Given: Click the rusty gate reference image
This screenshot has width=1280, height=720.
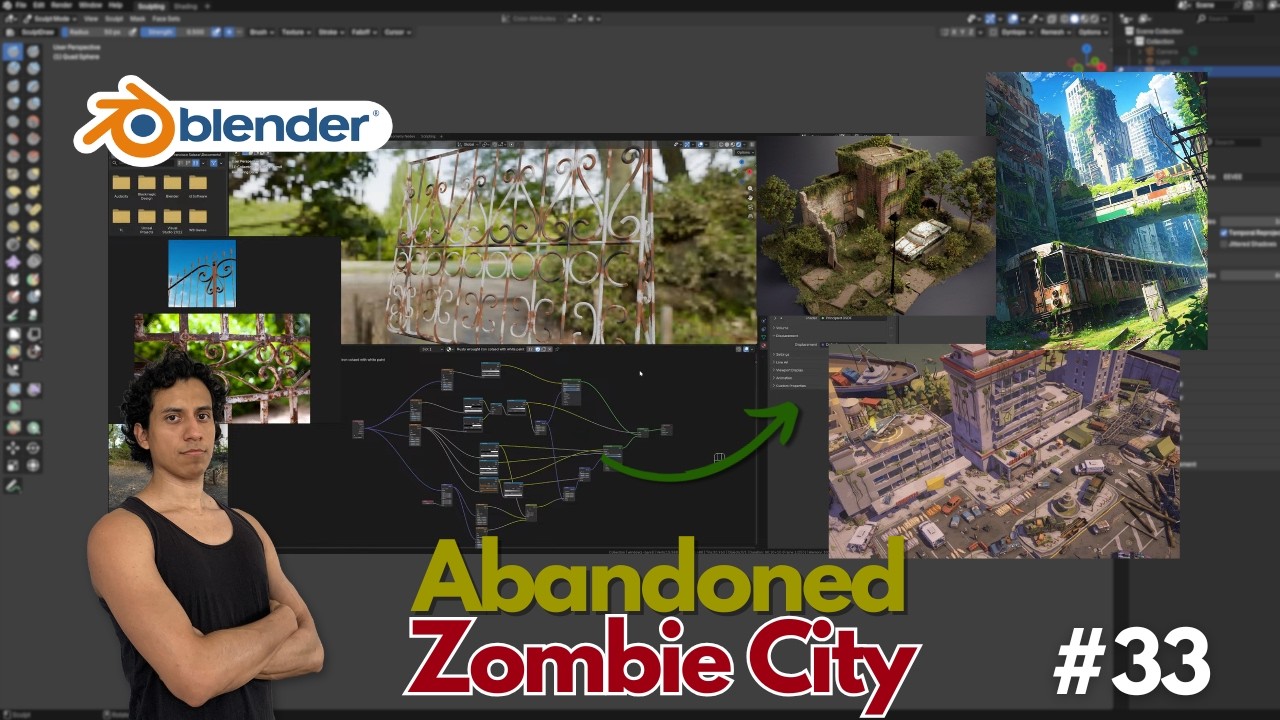Looking at the screenshot, I should 222,368.
